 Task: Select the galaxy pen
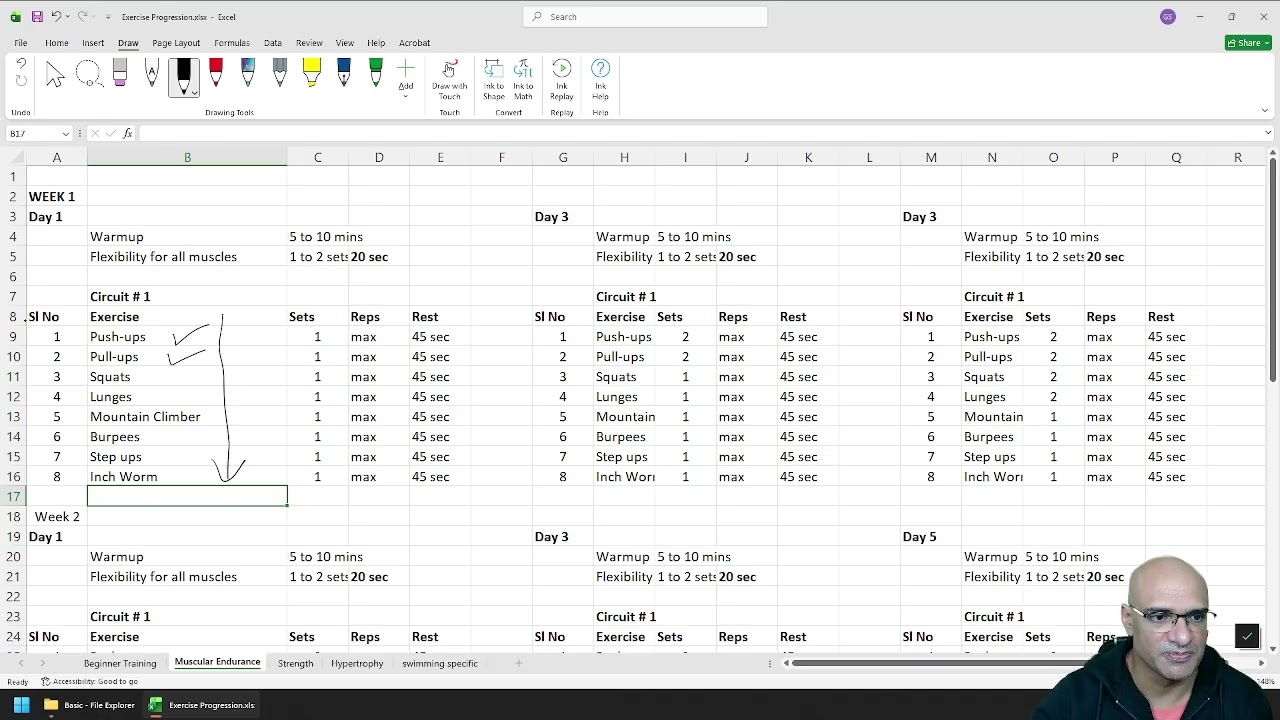(248, 74)
